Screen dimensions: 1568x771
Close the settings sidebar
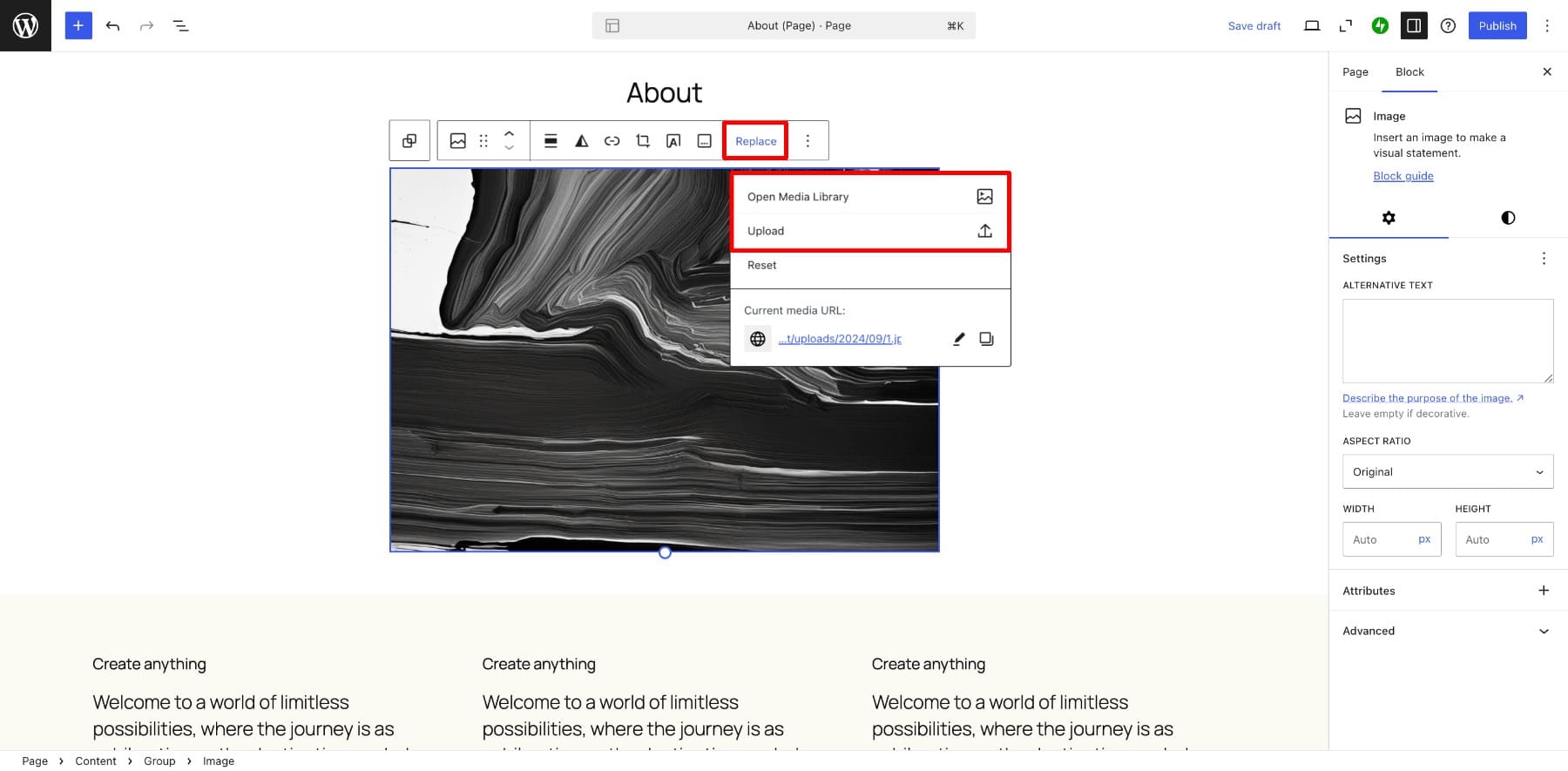coord(1547,71)
